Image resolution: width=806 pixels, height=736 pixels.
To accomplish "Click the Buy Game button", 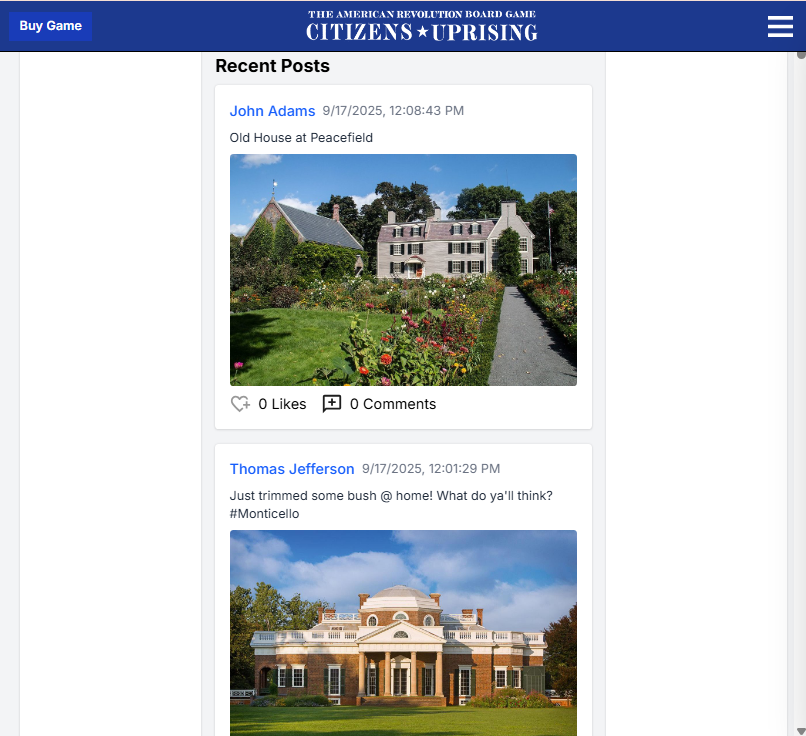I will pyautogui.click(x=50, y=26).
